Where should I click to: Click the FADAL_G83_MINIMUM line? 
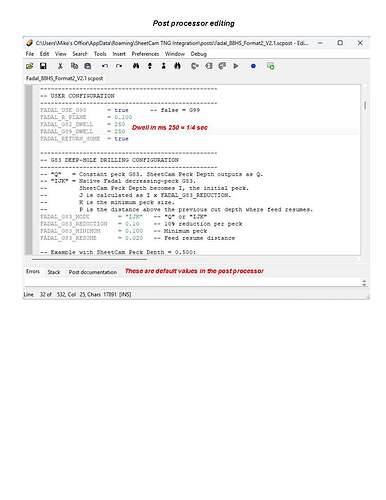click(124, 231)
